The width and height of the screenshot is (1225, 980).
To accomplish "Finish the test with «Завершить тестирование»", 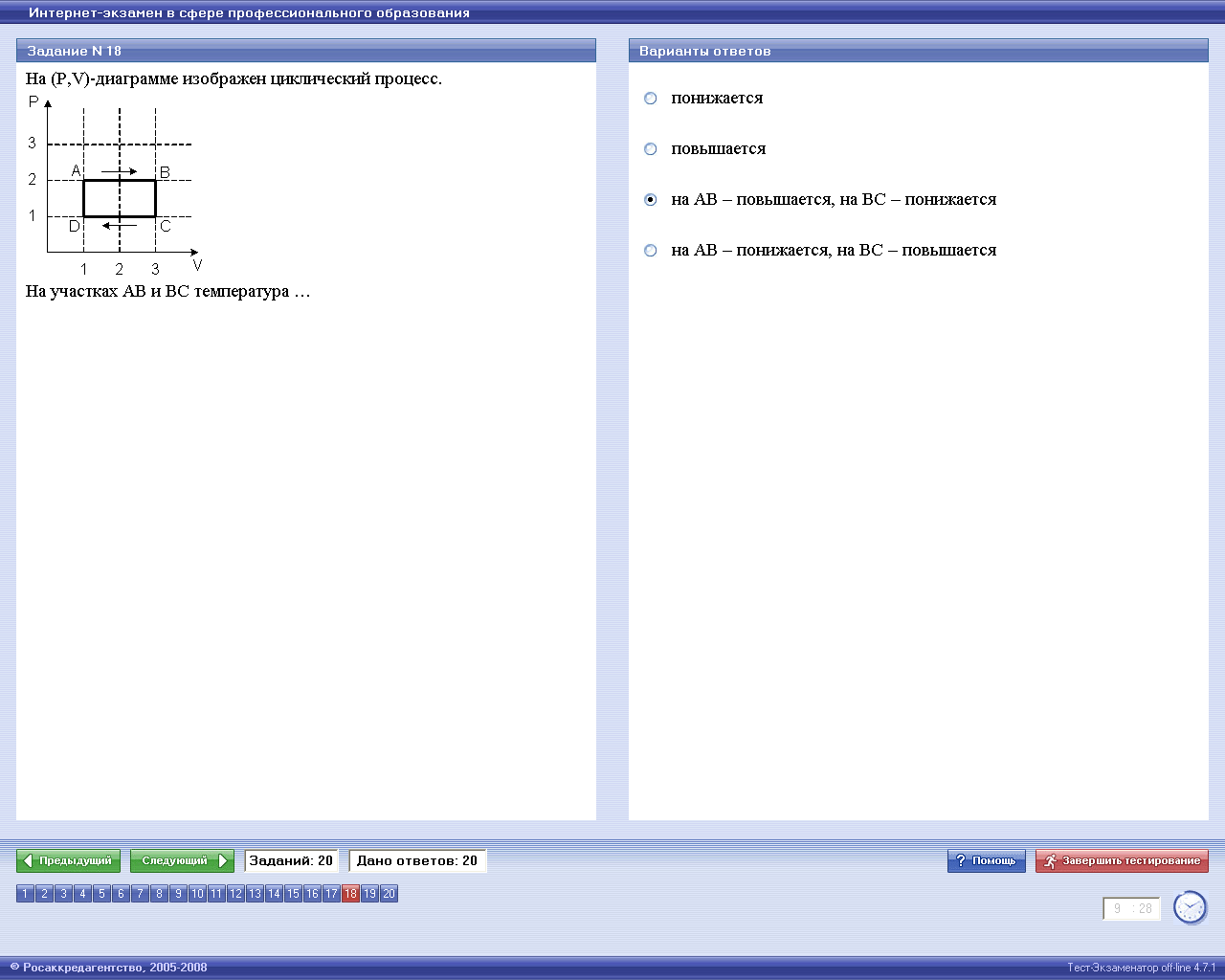I will 1122,861.
